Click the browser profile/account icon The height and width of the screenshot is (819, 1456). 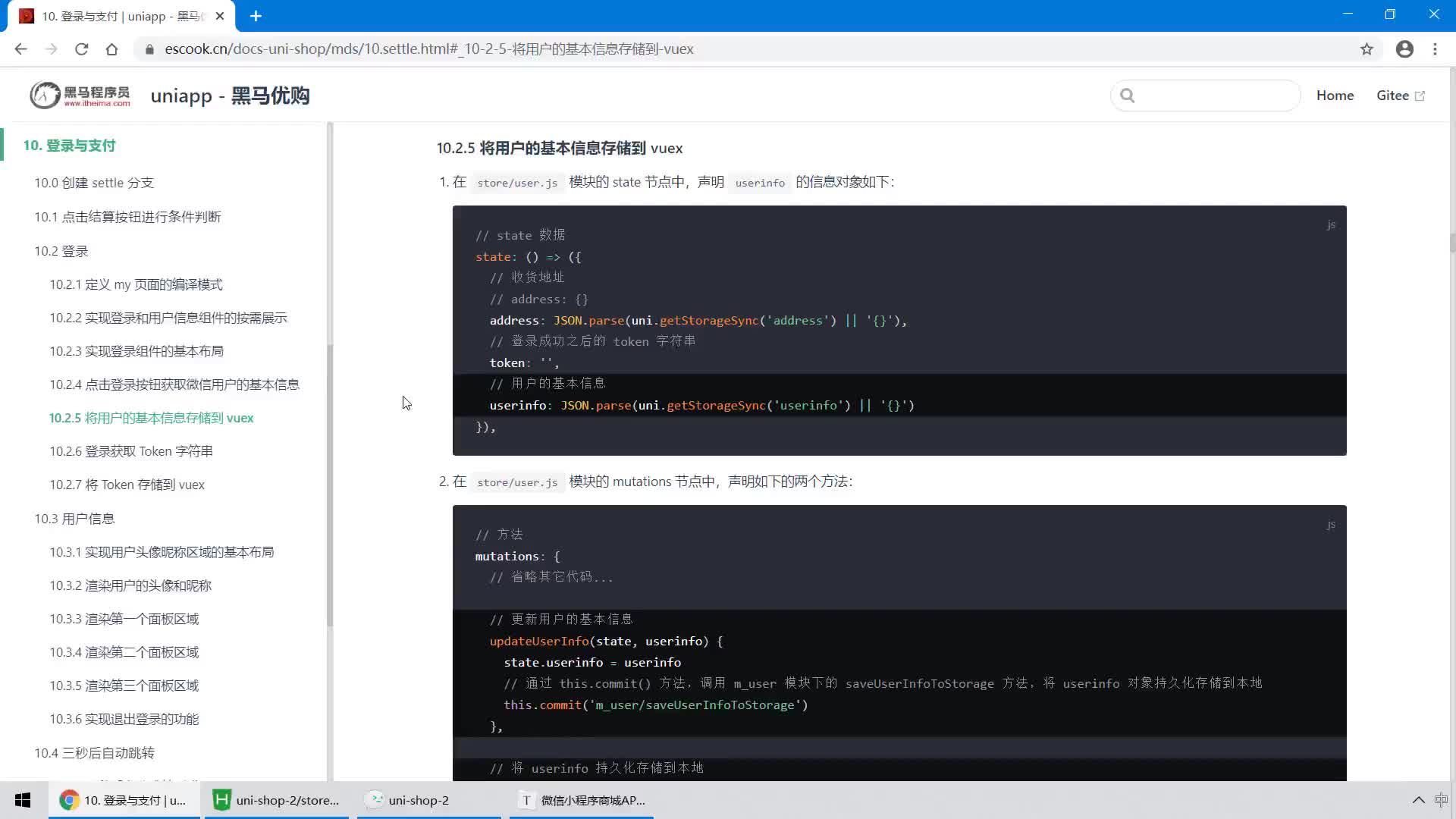coord(1405,48)
